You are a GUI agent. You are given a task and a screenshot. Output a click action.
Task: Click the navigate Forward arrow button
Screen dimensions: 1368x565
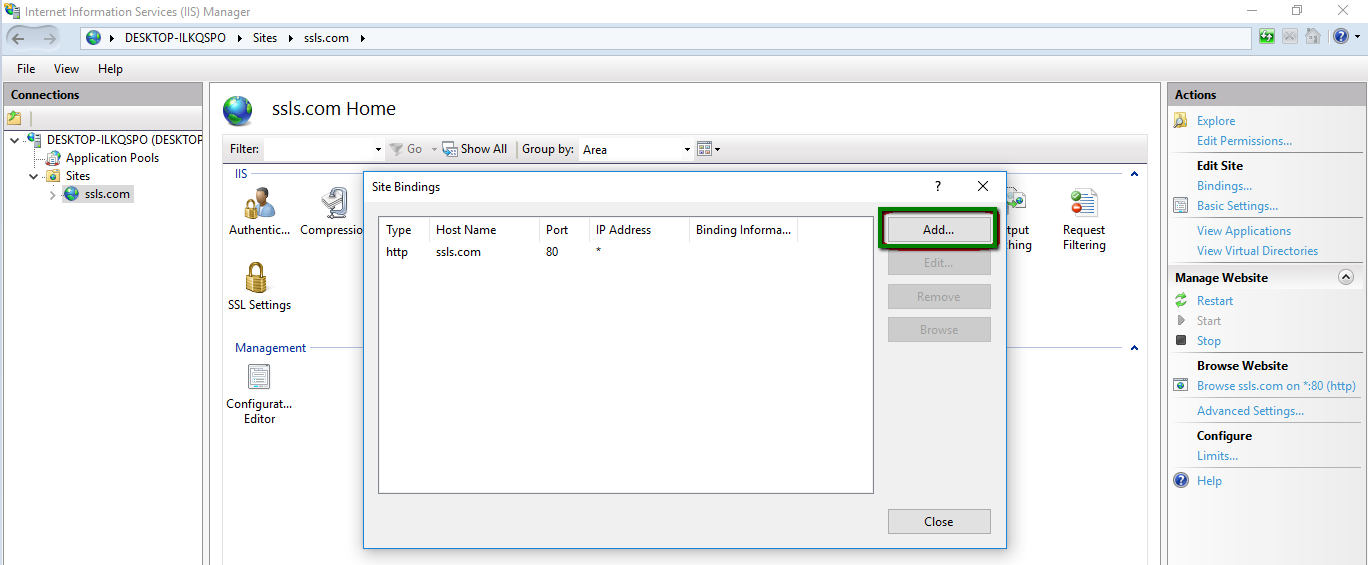(50, 38)
